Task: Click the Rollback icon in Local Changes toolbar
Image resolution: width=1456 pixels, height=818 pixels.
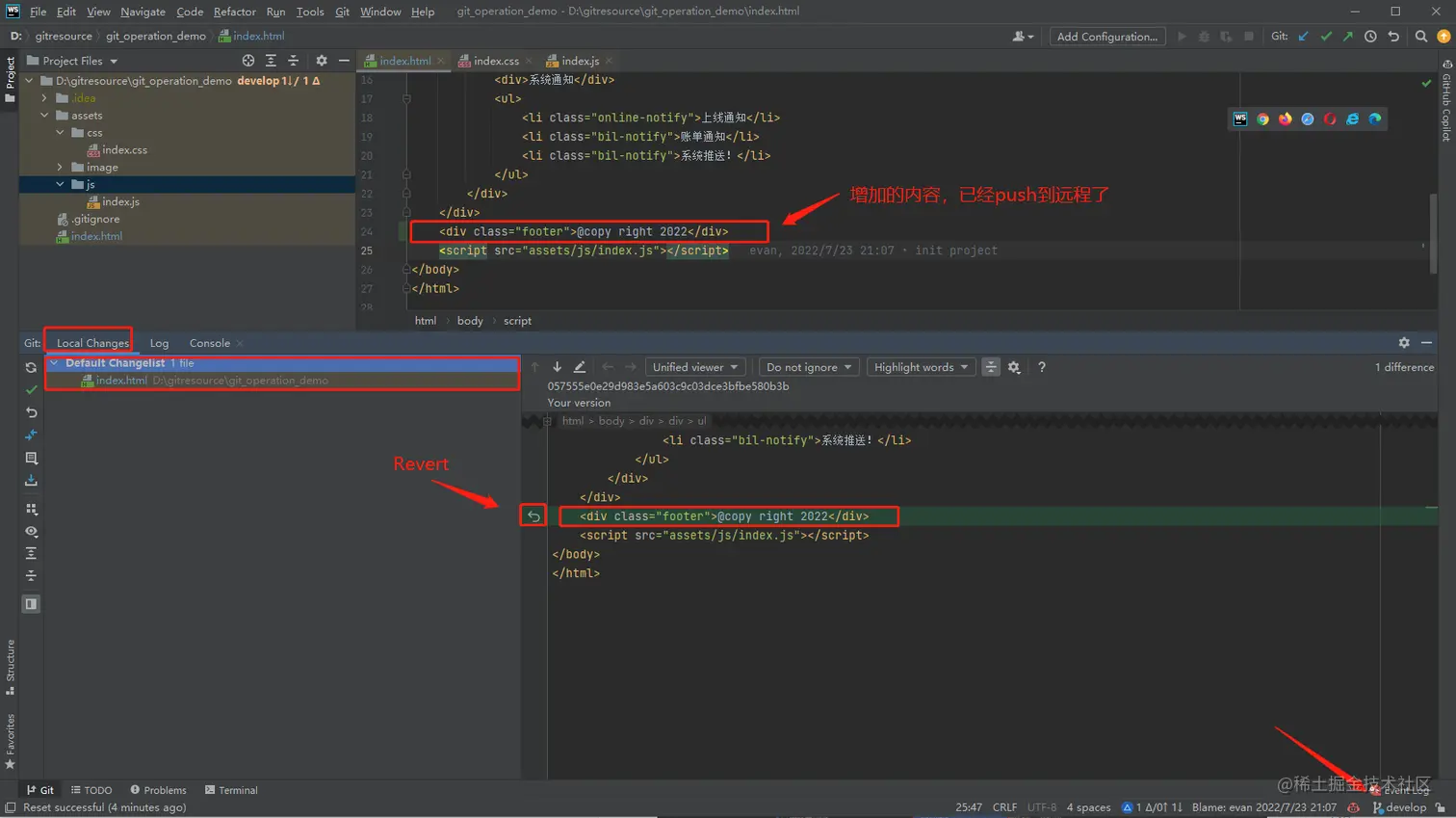Action: (31, 412)
